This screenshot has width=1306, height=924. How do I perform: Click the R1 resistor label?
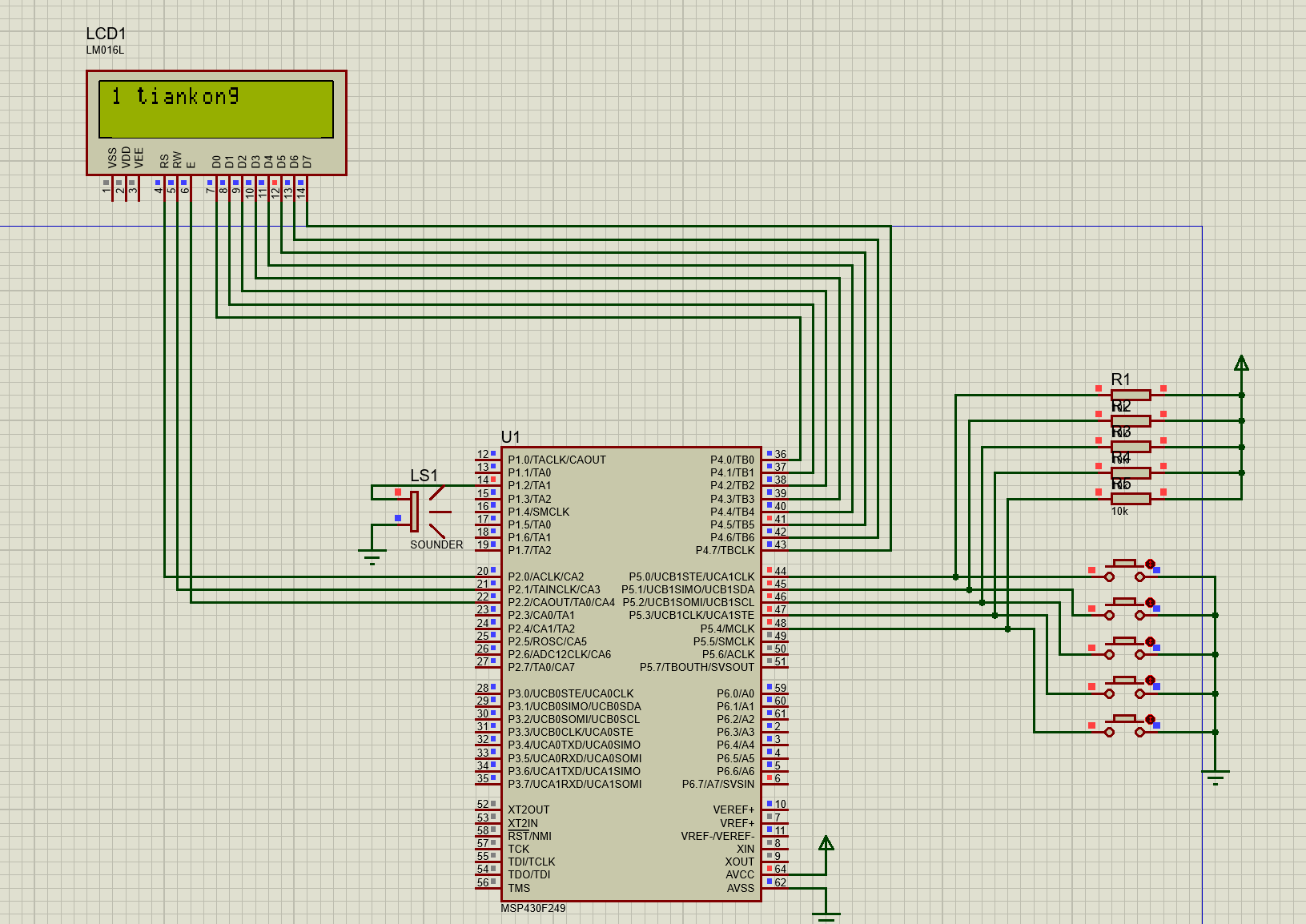tap(1121, 380)
